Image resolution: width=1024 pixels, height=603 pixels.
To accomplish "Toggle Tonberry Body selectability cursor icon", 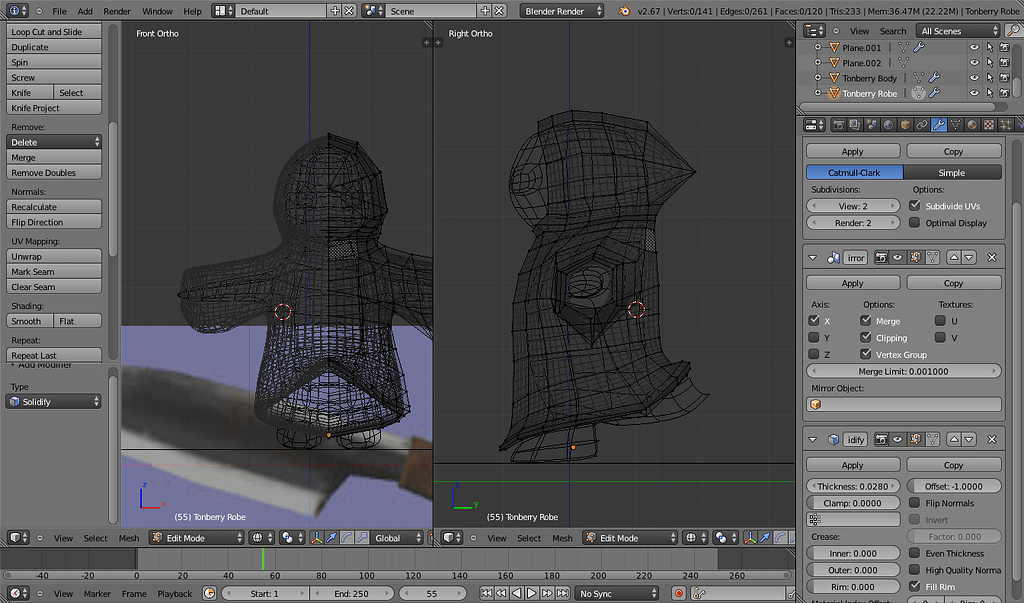I will (990, 78).
